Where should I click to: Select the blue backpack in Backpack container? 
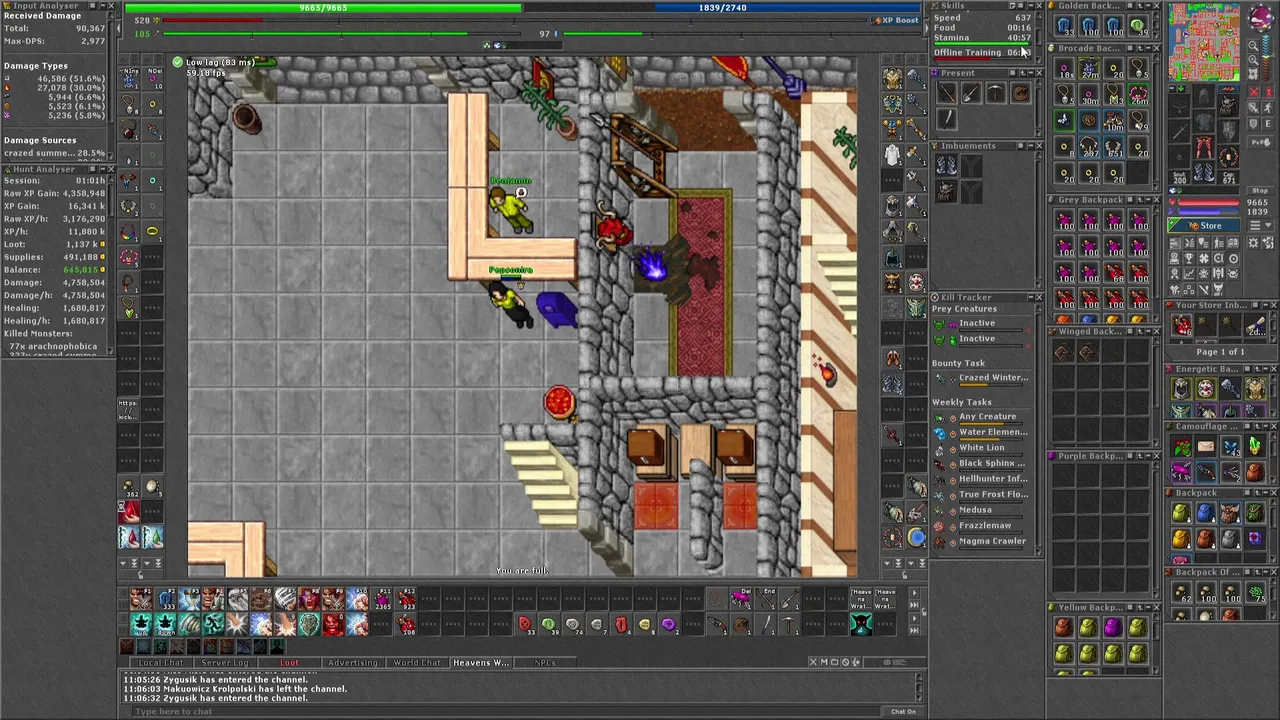click(x=1205, y=514)
